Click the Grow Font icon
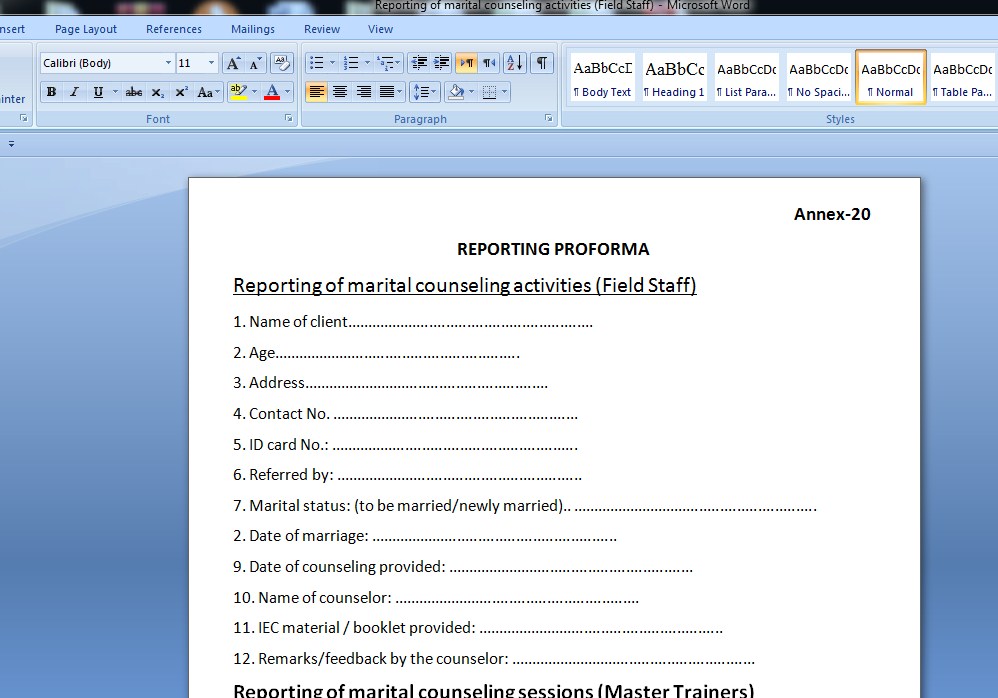The image size is (998, 698). (x=233, y=64)
